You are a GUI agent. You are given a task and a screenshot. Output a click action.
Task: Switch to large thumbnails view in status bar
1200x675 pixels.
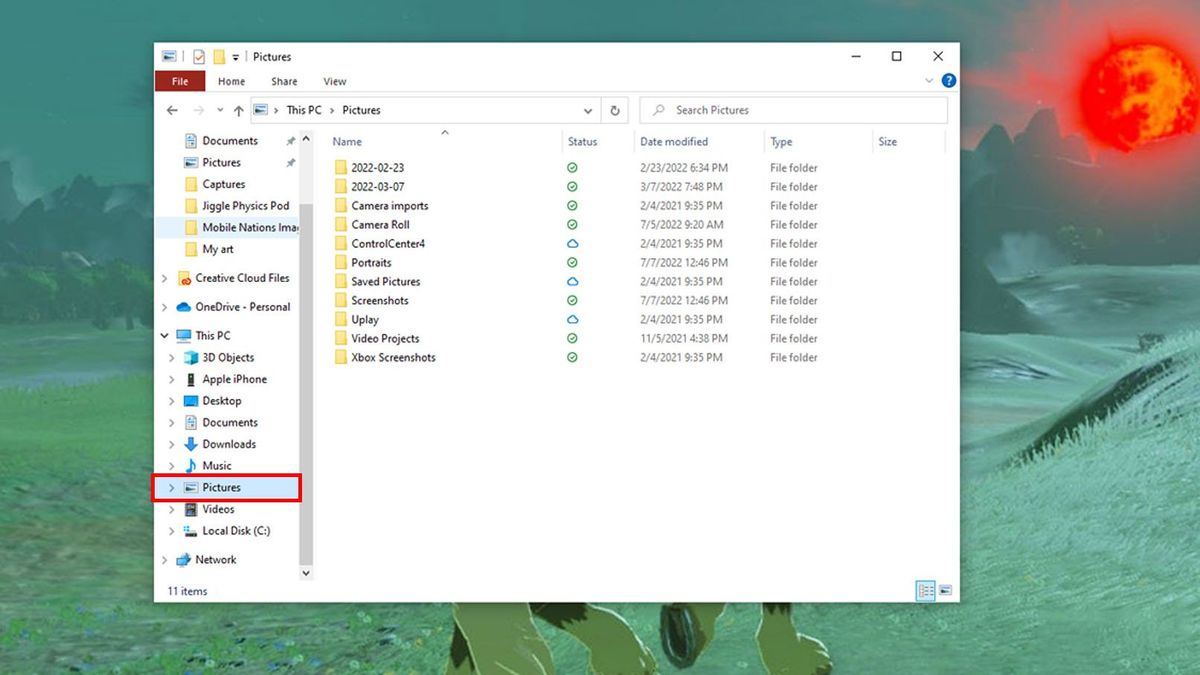pyautogui.click(x=944, y=590)
